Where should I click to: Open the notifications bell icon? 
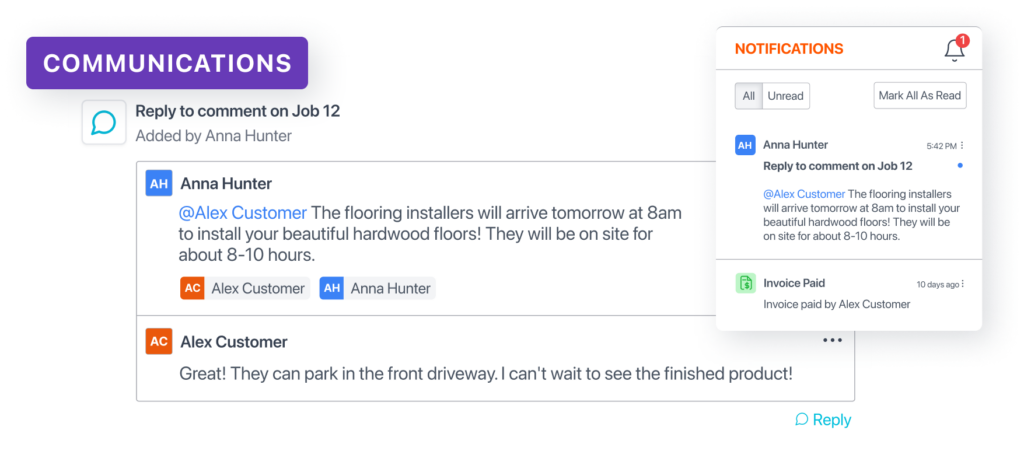954,50
